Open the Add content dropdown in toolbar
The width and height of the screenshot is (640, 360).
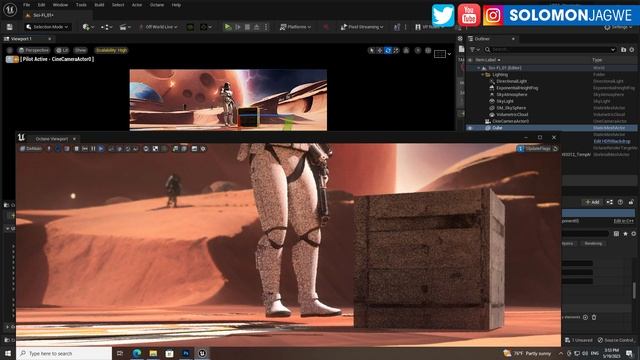[x=88, y=27]
